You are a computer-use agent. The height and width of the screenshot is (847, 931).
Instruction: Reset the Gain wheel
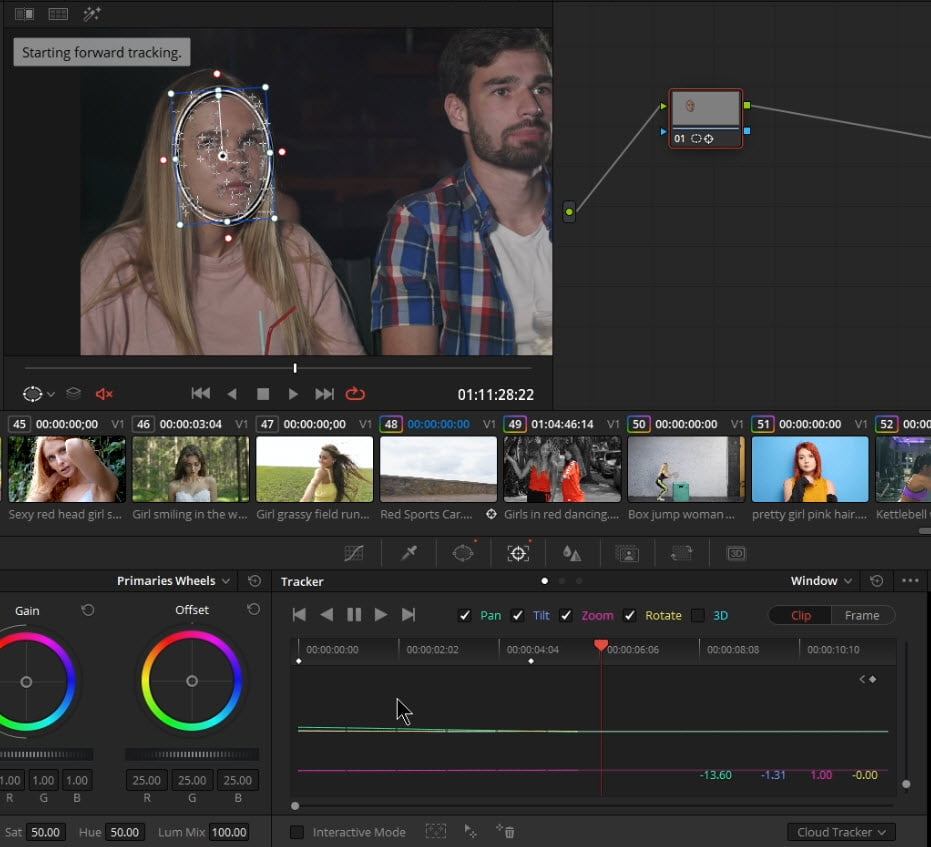pyautogui.click(x=88, y=610)
